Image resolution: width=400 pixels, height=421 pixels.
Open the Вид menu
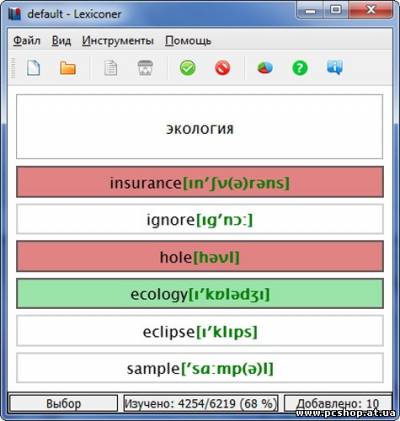pos(61,41)
